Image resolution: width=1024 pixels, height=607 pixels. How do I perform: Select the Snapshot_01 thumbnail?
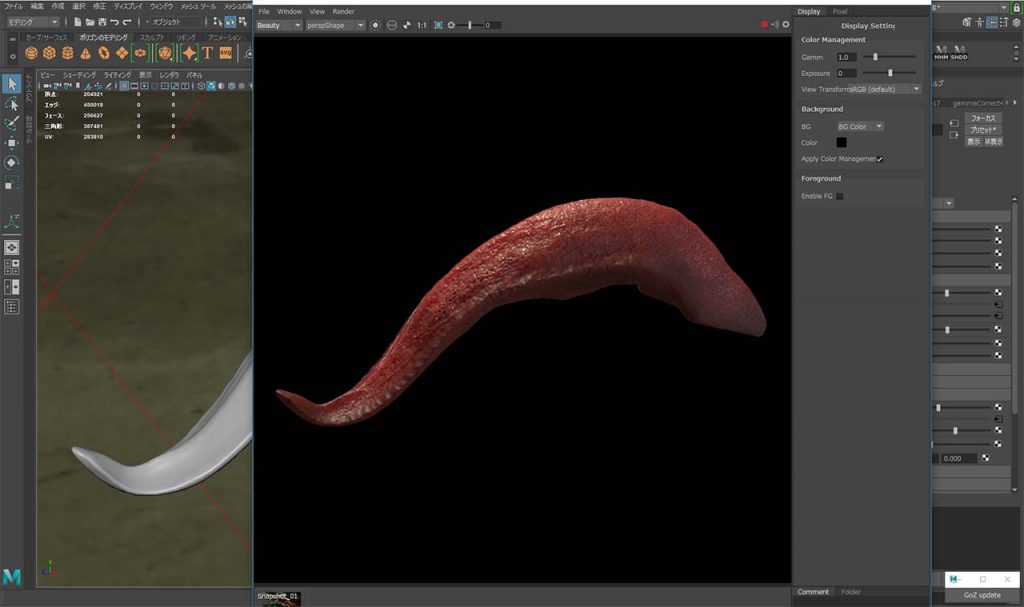click(277, 596)
